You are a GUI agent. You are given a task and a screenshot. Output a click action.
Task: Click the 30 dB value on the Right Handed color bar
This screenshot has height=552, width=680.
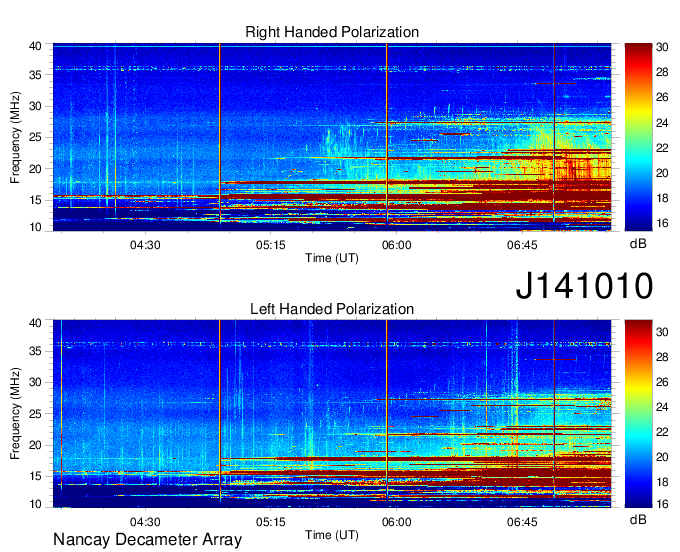[662, 47]
